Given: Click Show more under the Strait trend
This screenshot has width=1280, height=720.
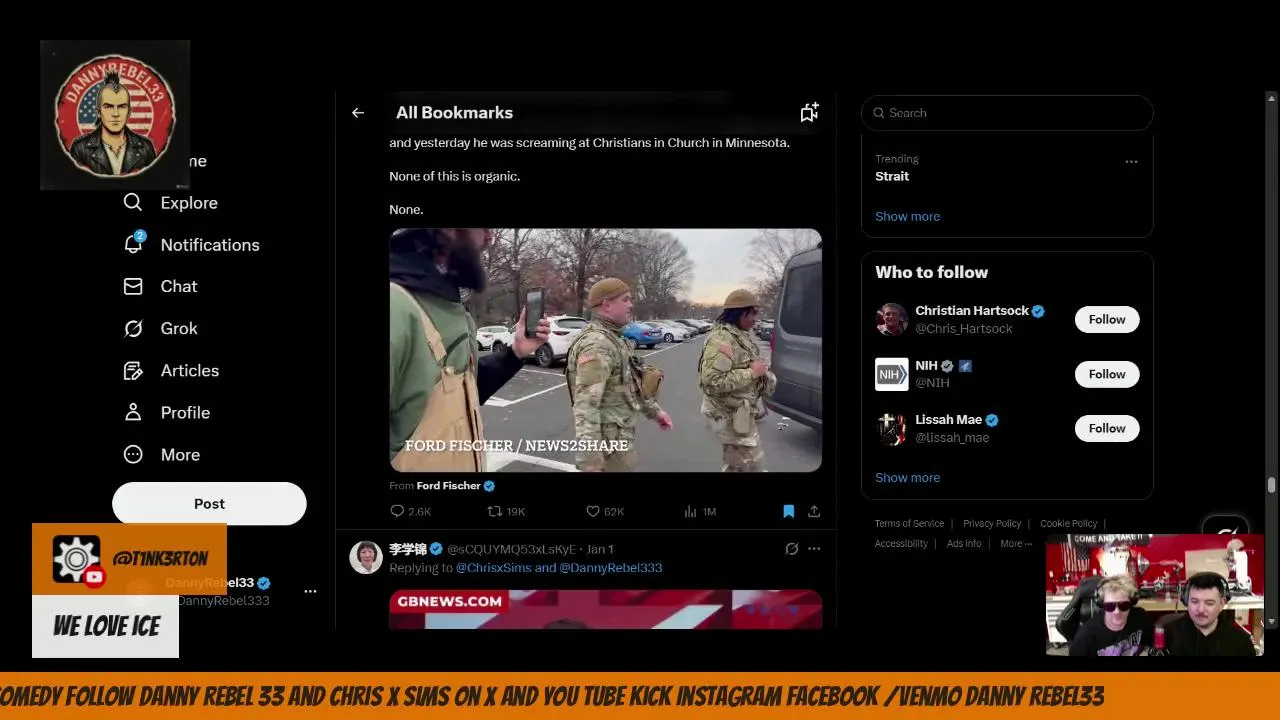Looking at the screenshot, I should (x=907, y=216).
